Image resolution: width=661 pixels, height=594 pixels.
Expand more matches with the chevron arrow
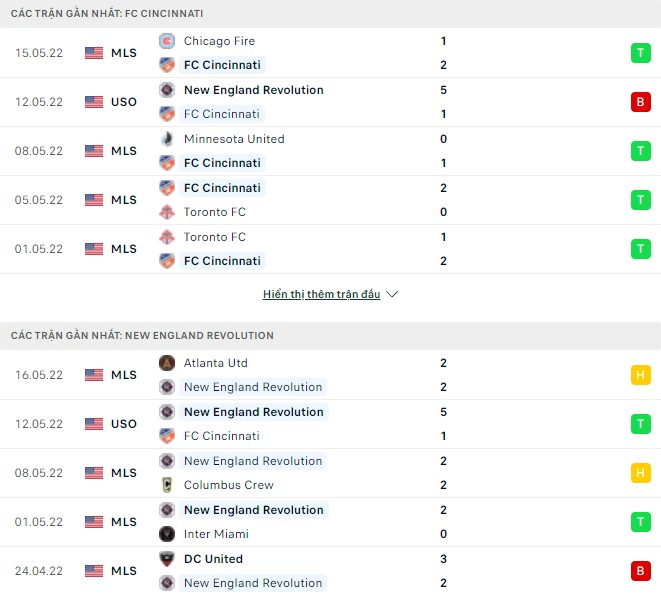pyautogui.click(x=392, y=295)
